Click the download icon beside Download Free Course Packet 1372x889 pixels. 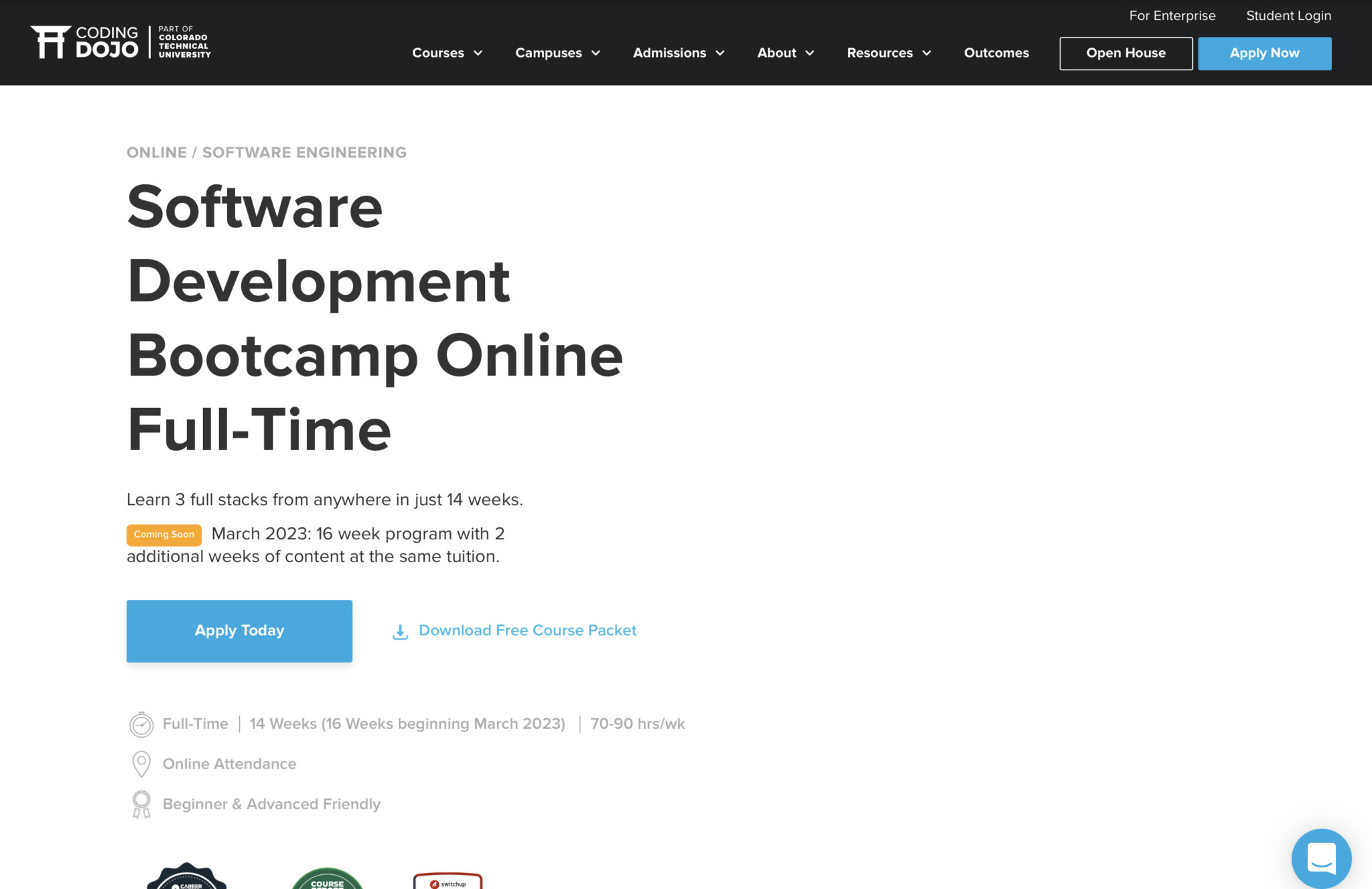(x=399, y=631)
